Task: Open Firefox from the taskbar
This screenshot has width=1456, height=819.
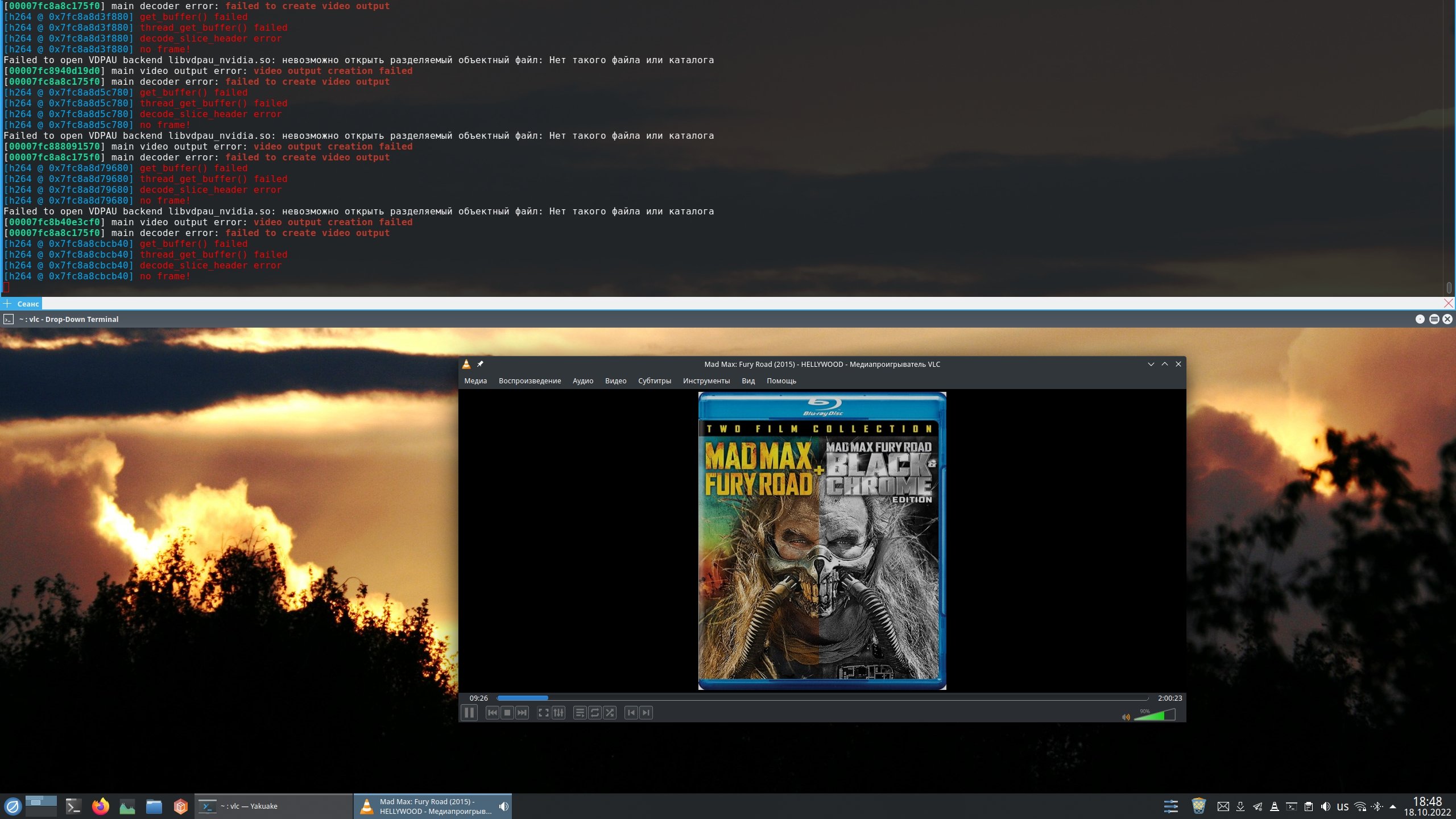Action: [101, 806]
